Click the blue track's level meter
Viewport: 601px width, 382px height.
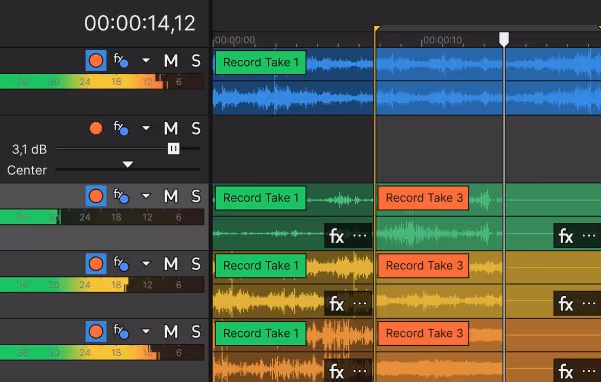pyautogui.click(x=102, y=82)
